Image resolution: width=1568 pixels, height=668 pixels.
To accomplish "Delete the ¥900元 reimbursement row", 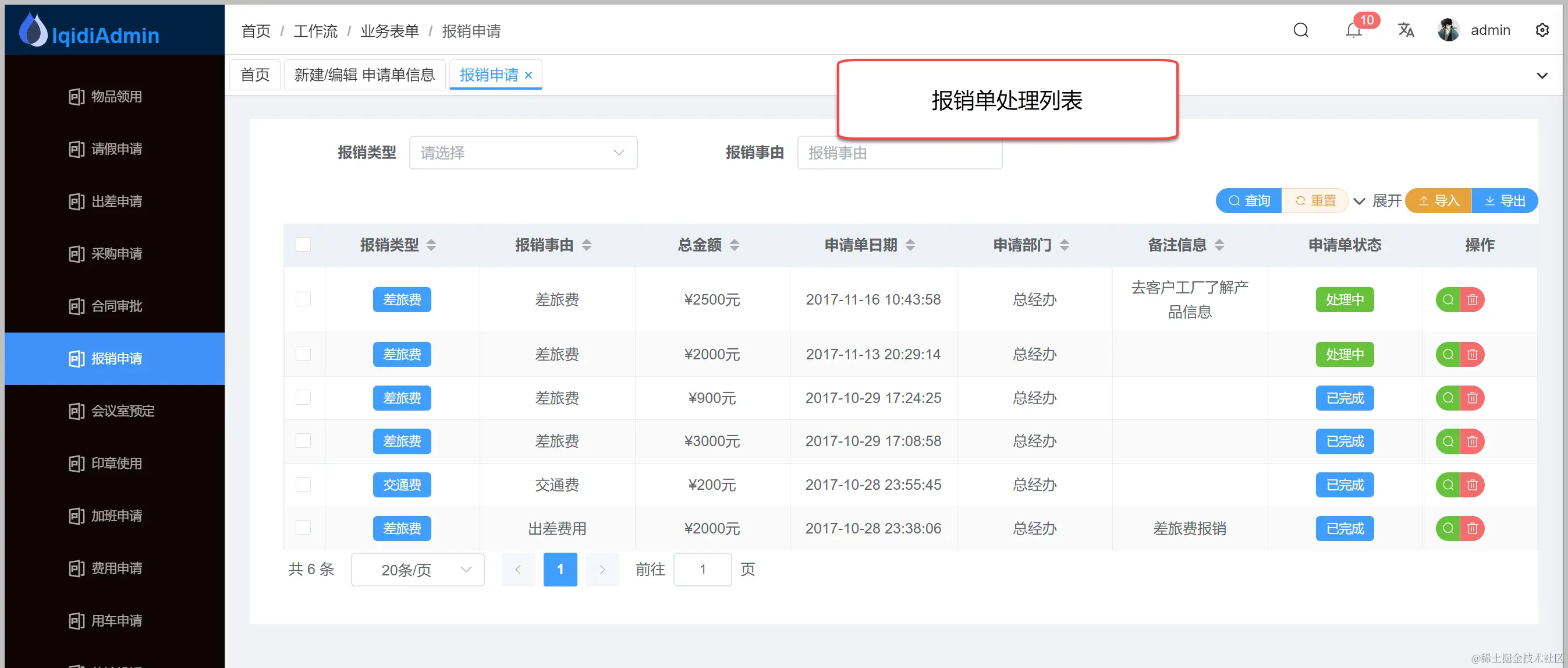I will click(x=1472, y=398).
